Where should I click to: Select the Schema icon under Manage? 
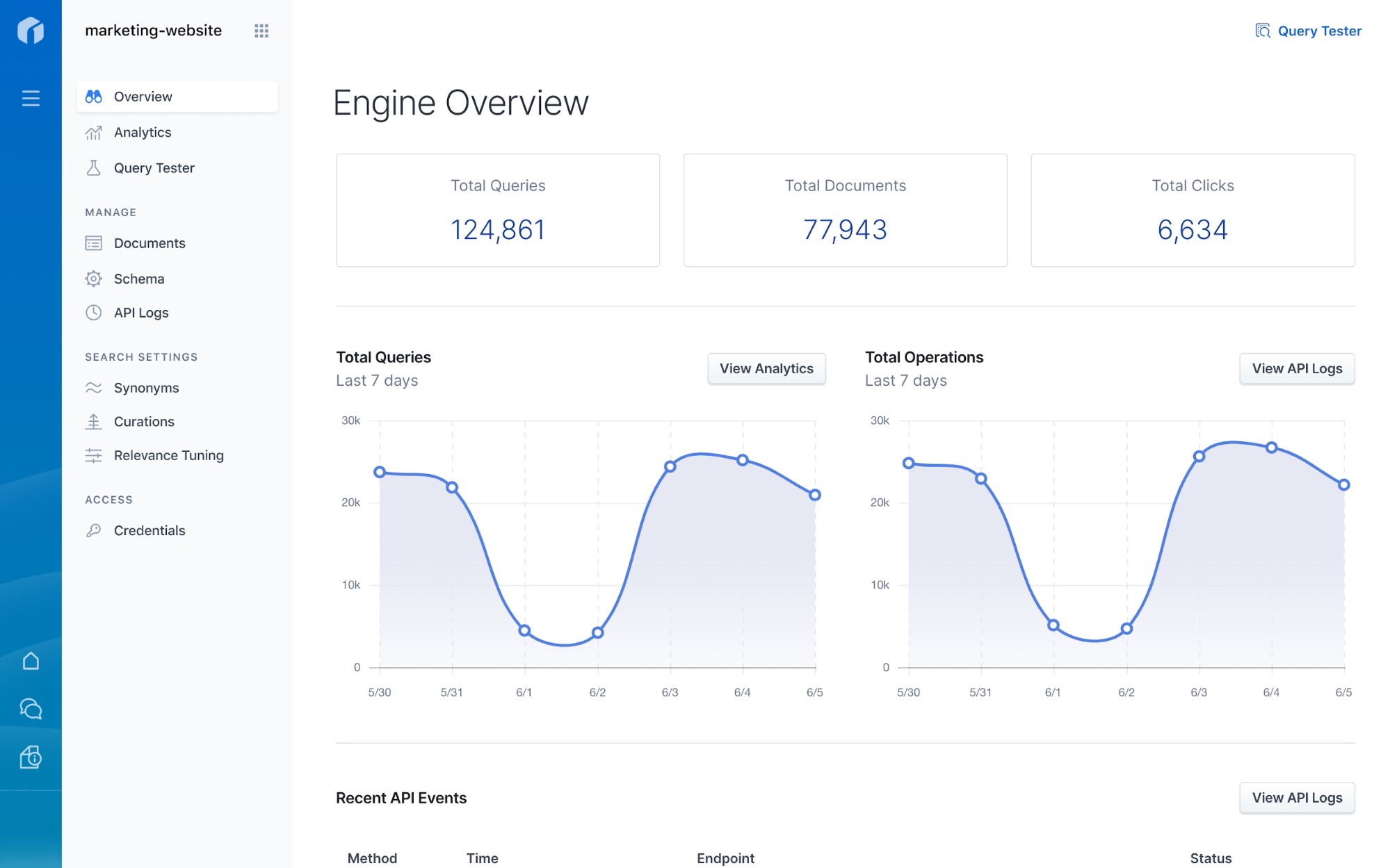pyautogui.click(x=94, y=277)
